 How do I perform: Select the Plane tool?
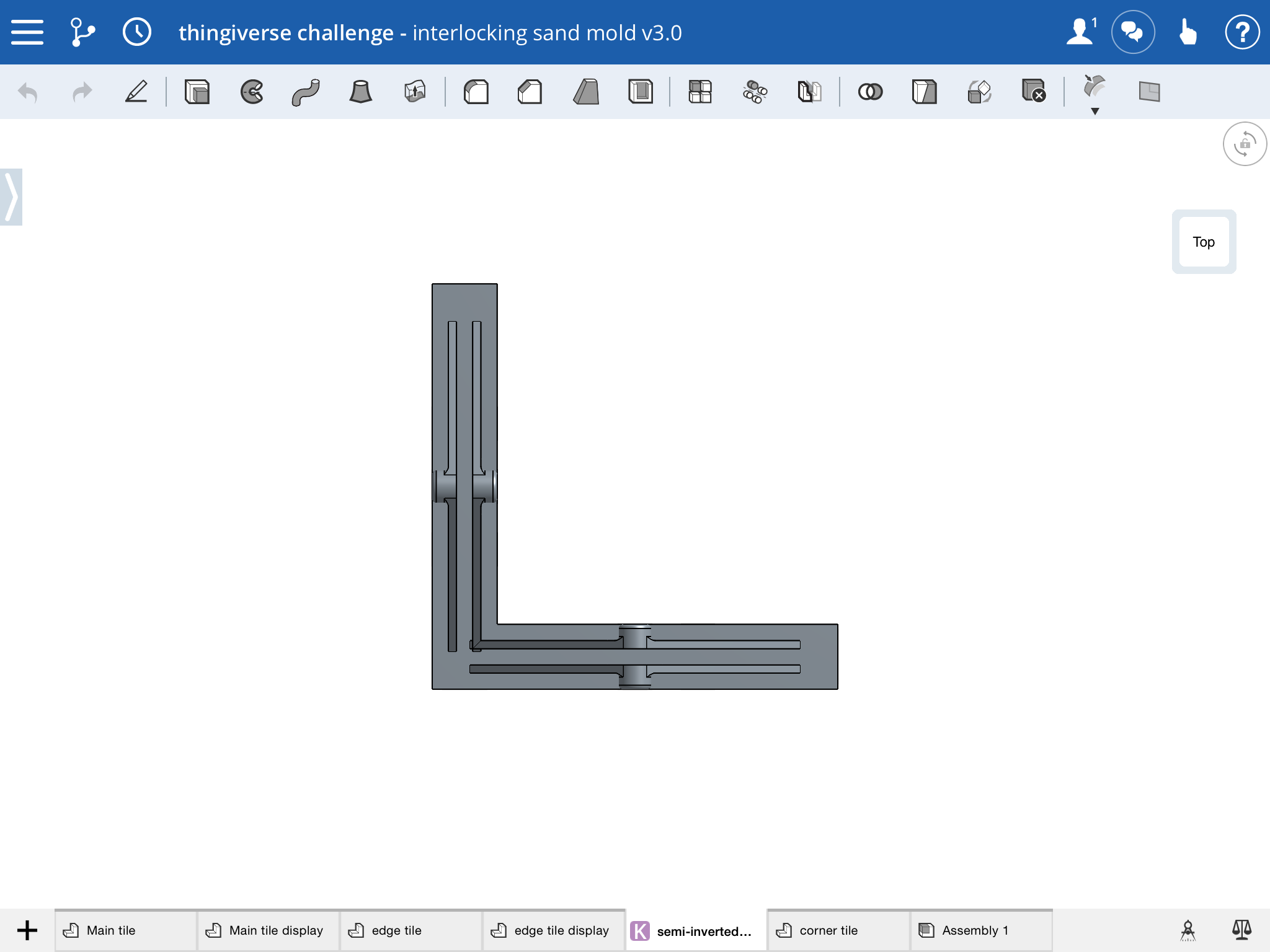[x=1149, y=92]
